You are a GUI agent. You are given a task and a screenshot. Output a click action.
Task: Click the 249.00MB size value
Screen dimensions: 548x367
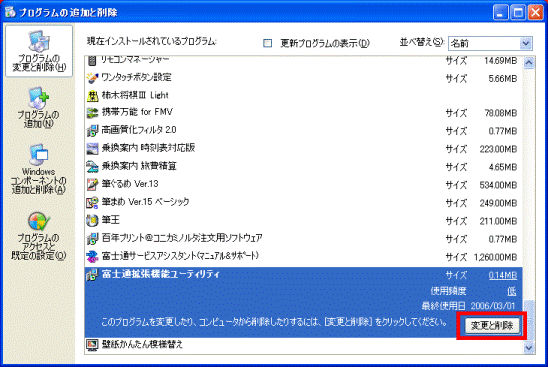498,203
